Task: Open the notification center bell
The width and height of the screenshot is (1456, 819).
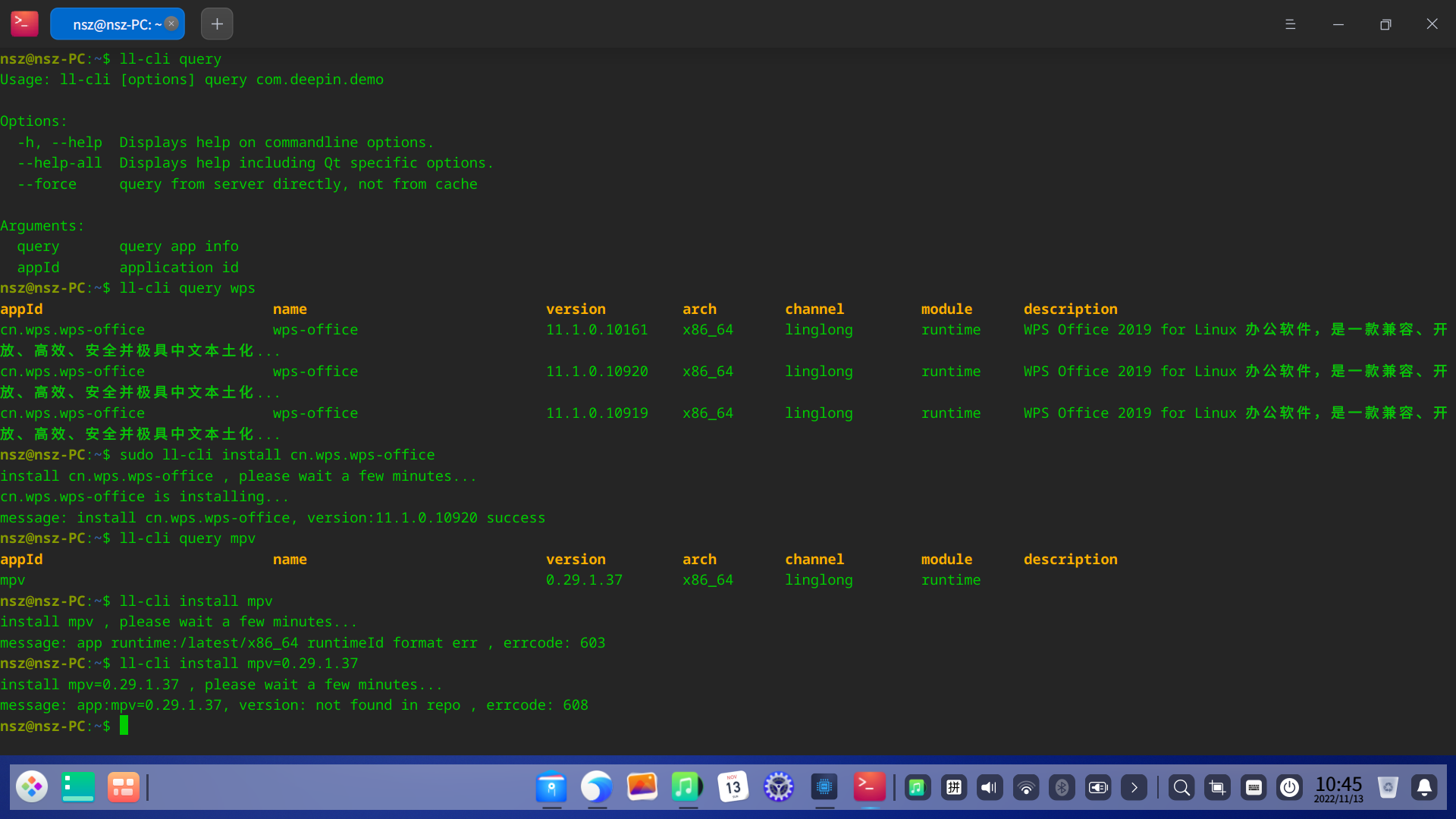Action: coord(1424,788)
